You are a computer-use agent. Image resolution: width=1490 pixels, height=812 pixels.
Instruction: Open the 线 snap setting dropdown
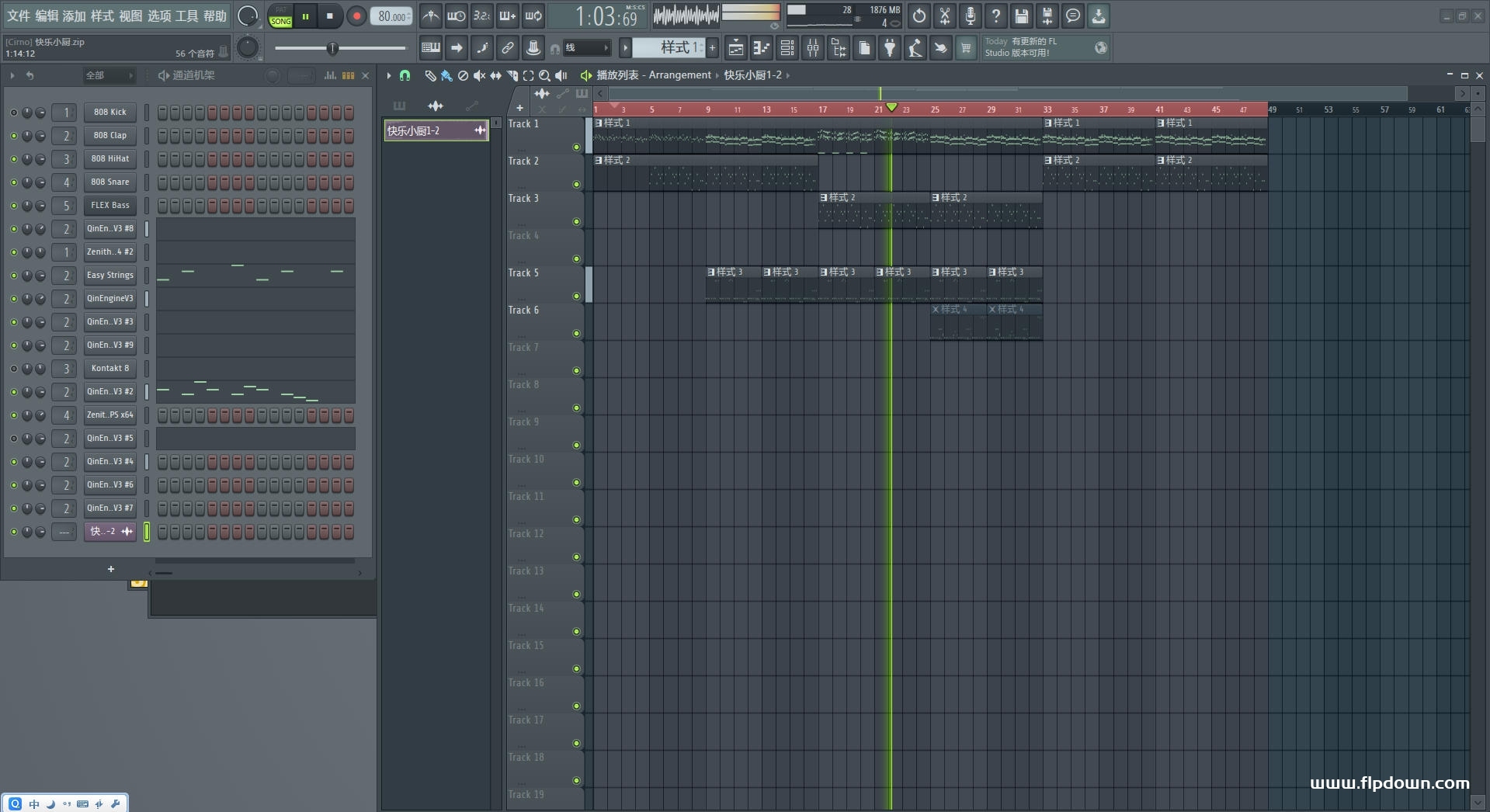(586, 48)
